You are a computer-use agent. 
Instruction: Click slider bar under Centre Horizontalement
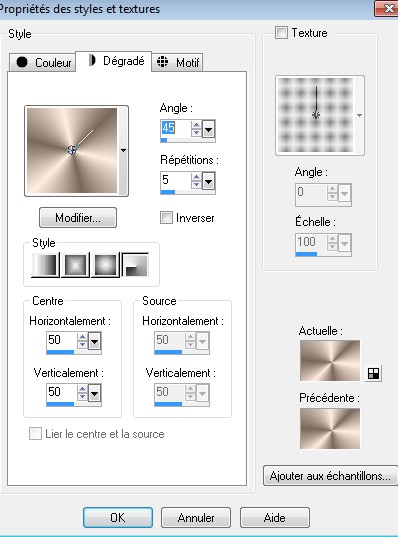[x=74, y=352]
